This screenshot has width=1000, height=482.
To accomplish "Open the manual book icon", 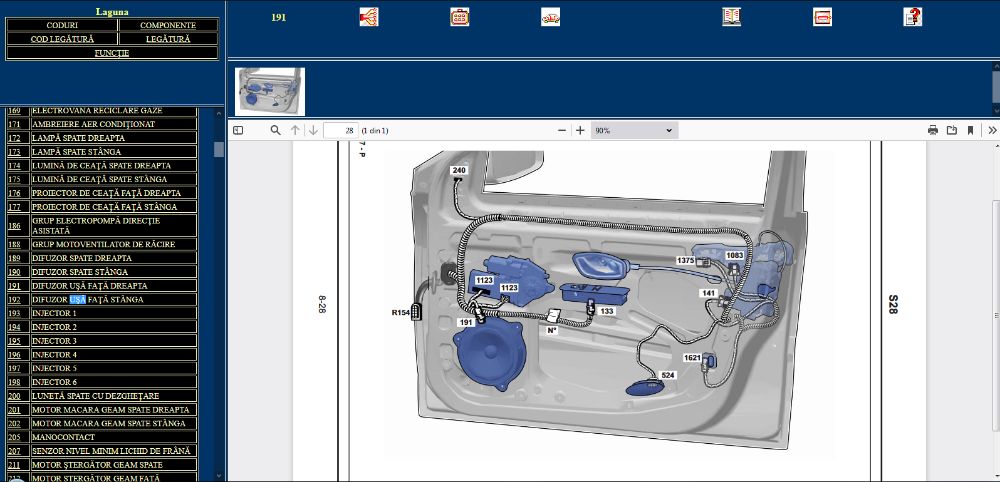I will 732,17.
